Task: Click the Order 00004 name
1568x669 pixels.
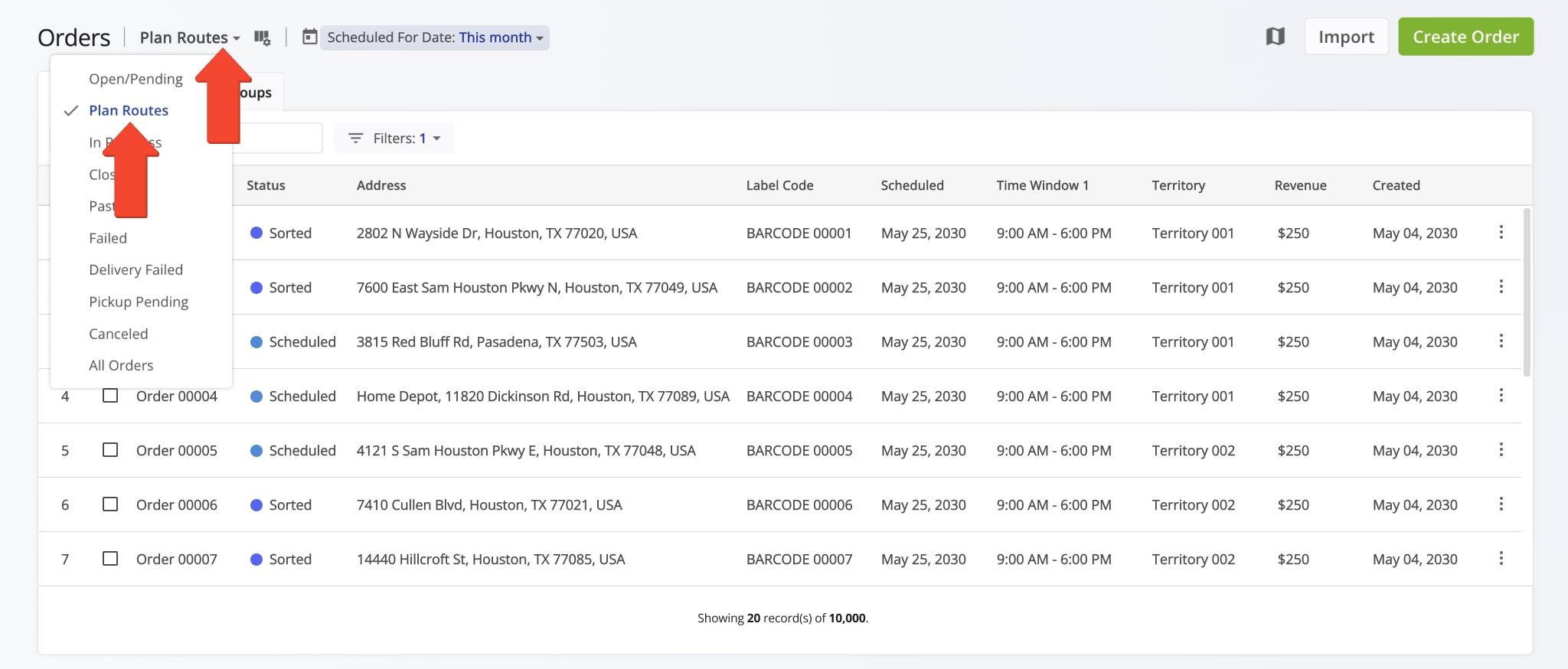Action: coord(177,396)
